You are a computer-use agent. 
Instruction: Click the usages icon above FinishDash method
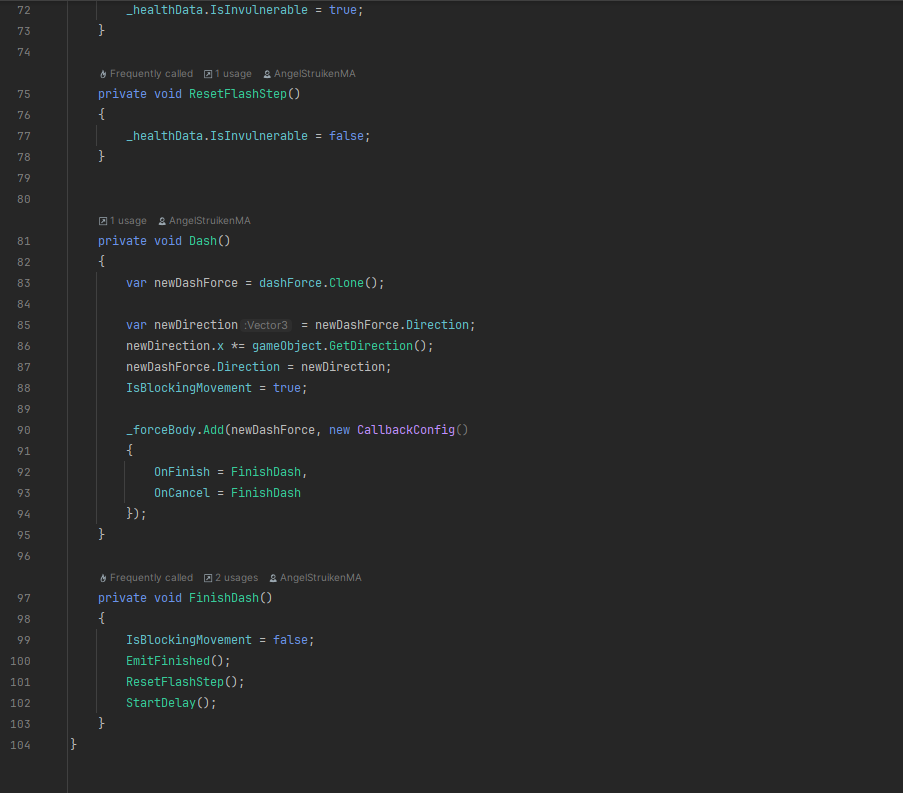(x=208, y=578)
